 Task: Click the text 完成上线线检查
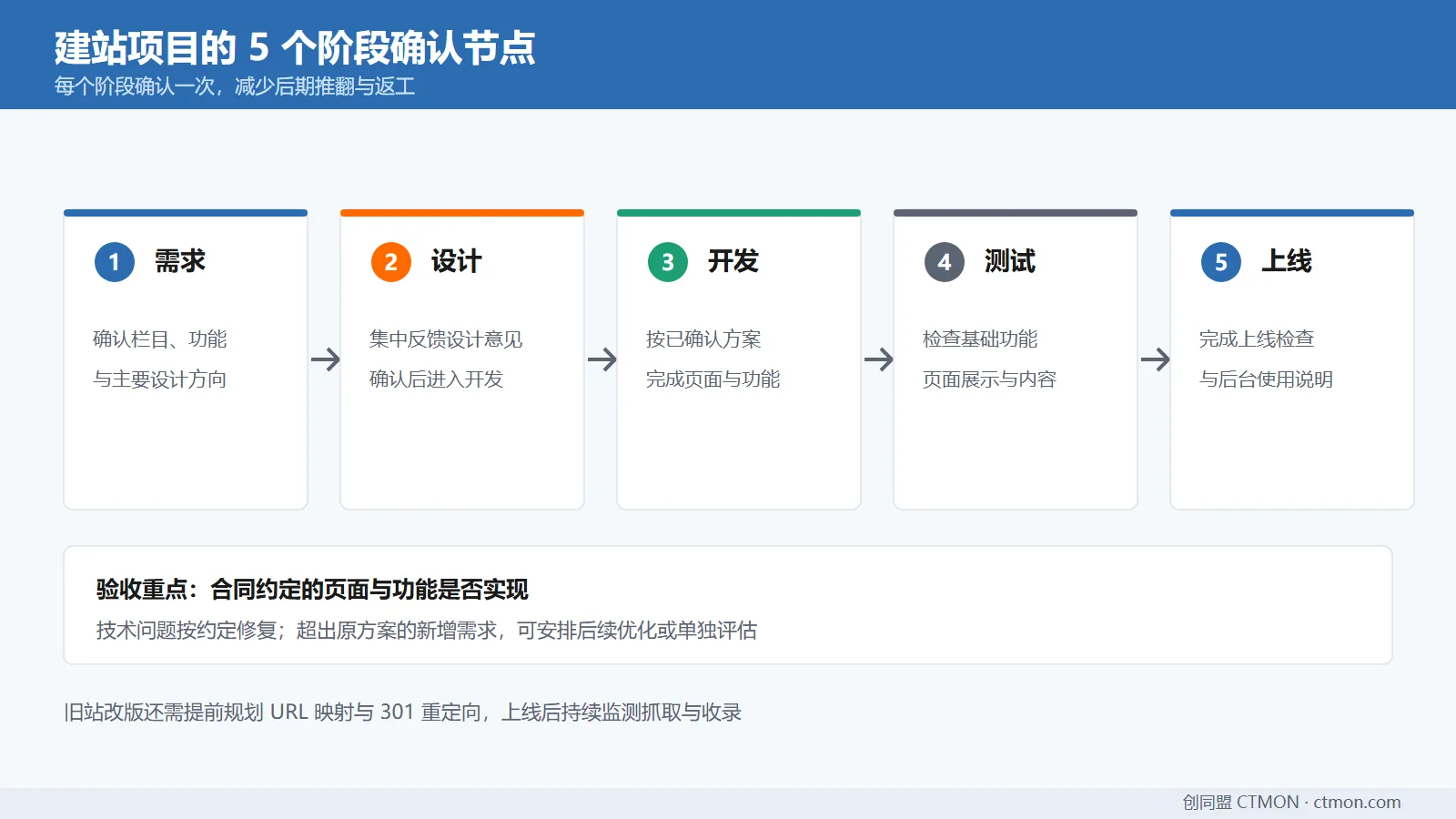point(1257,339)
